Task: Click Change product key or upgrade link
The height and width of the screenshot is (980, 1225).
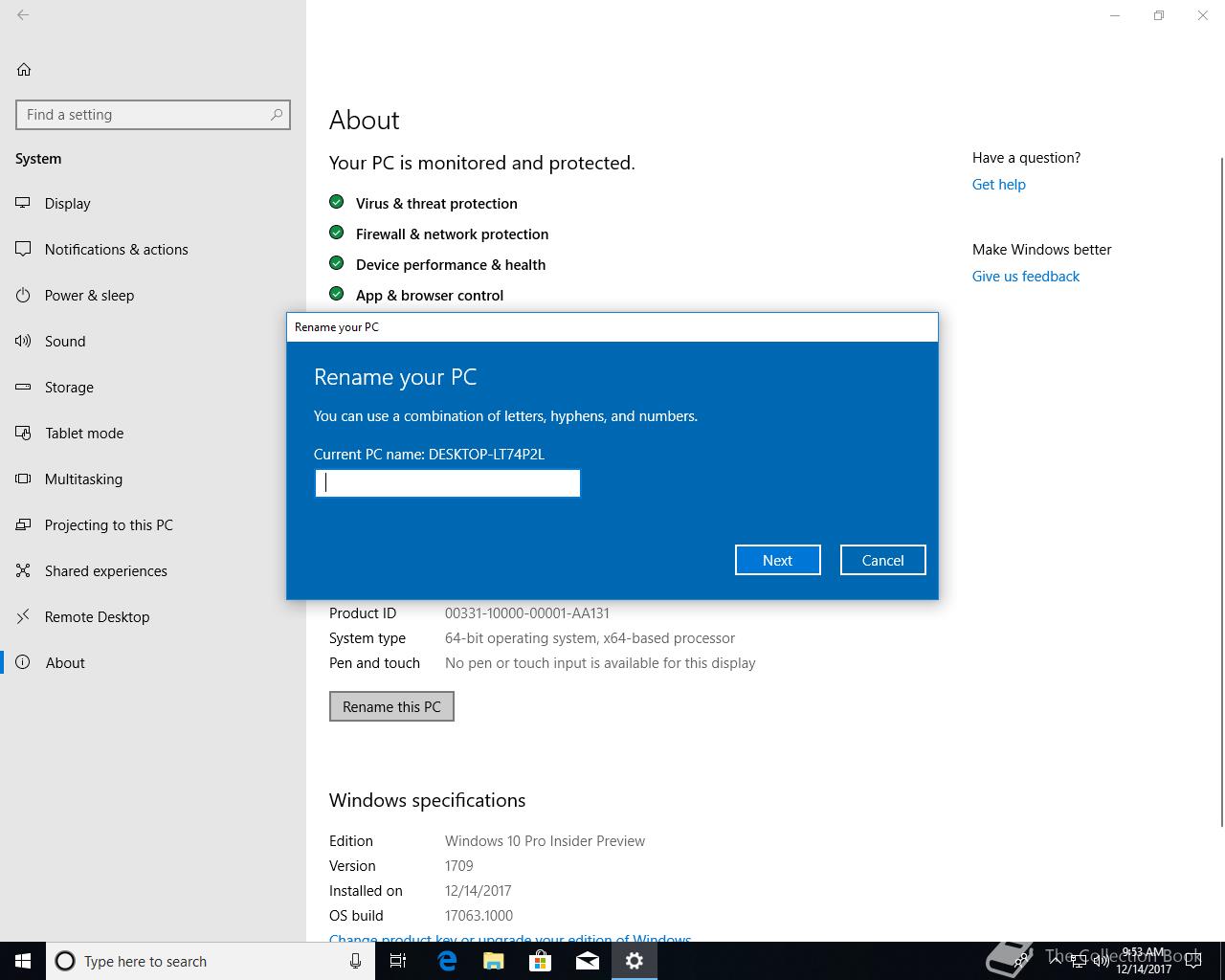Action: point(510,938)
